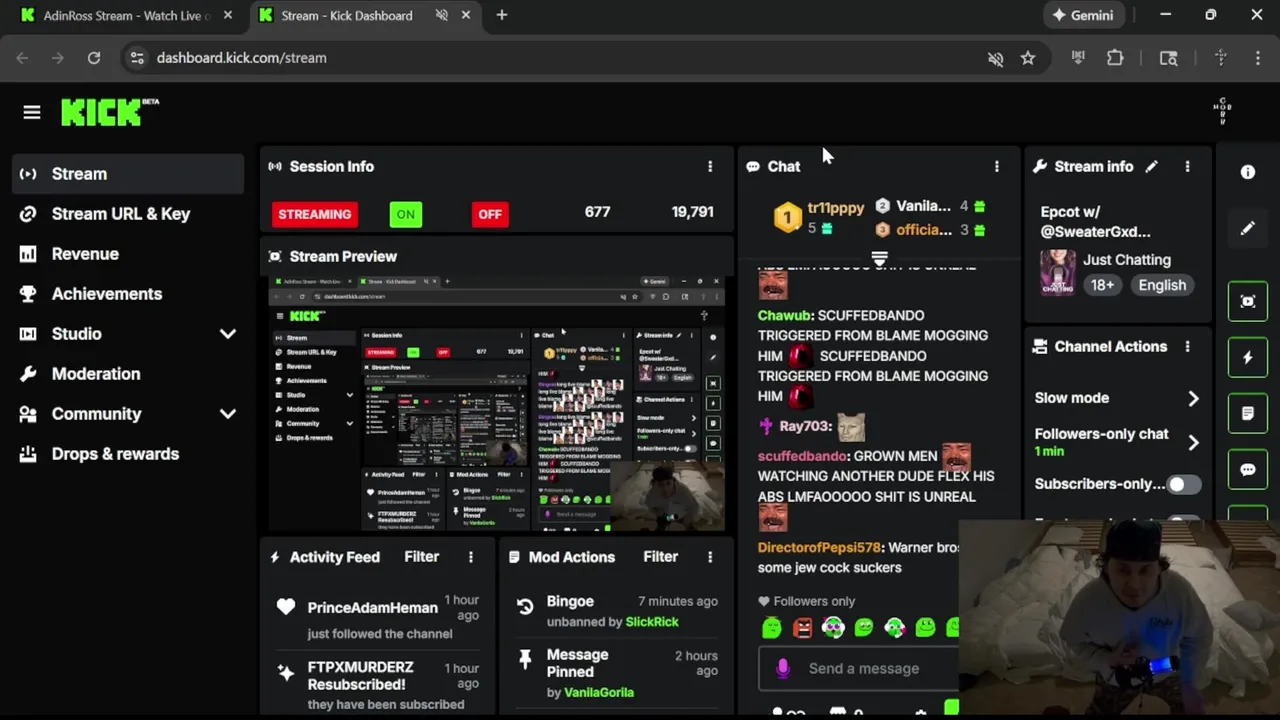Click the Stream Preview thumbnail

click(x=497, y=401)
